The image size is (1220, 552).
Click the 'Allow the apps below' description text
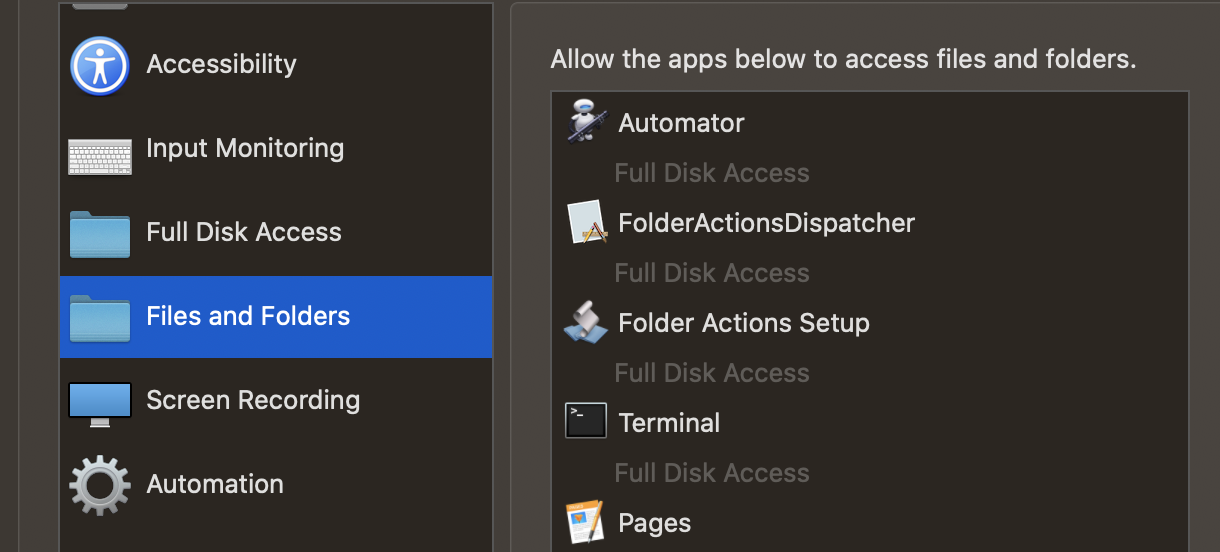click(843, 59)
